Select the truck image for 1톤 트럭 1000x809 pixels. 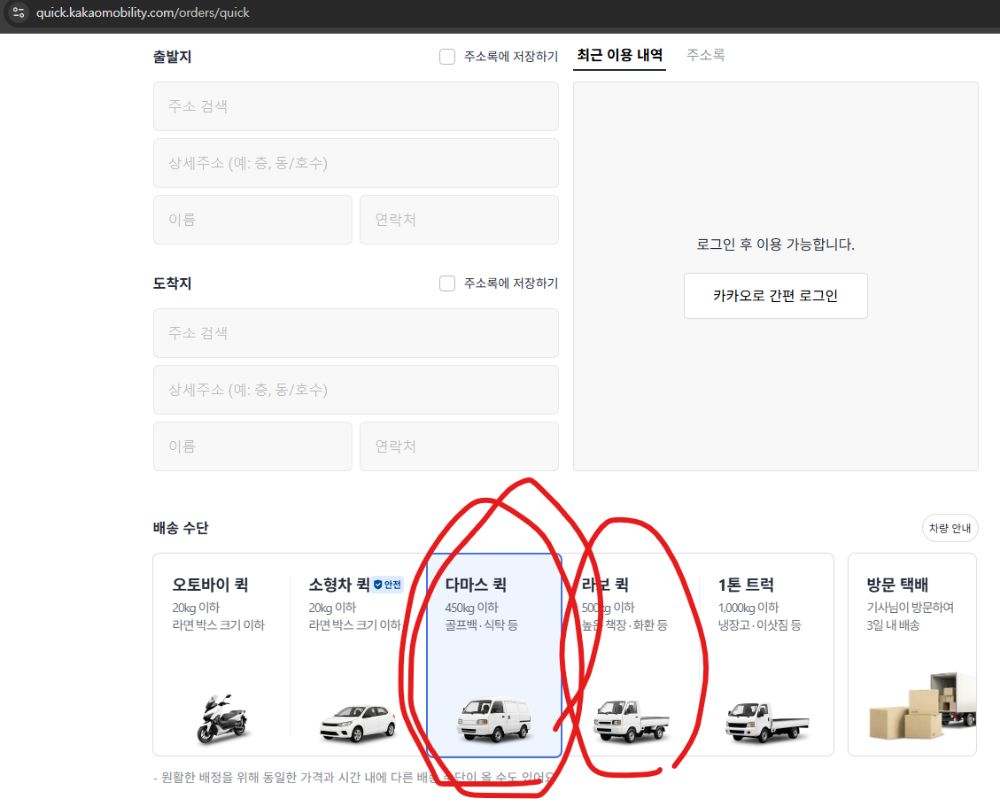(767, 722)
